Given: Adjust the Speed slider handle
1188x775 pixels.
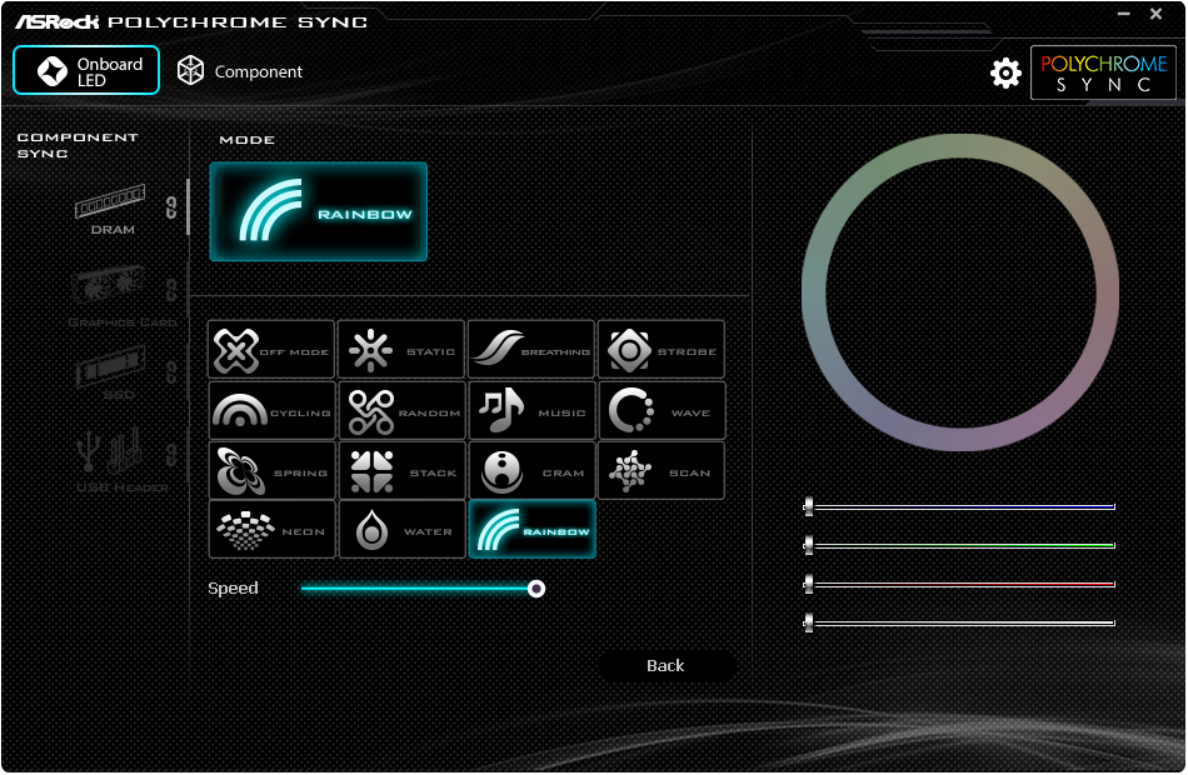Looking at the screenshot, I should pyautogui.click(x=536, y=589).
